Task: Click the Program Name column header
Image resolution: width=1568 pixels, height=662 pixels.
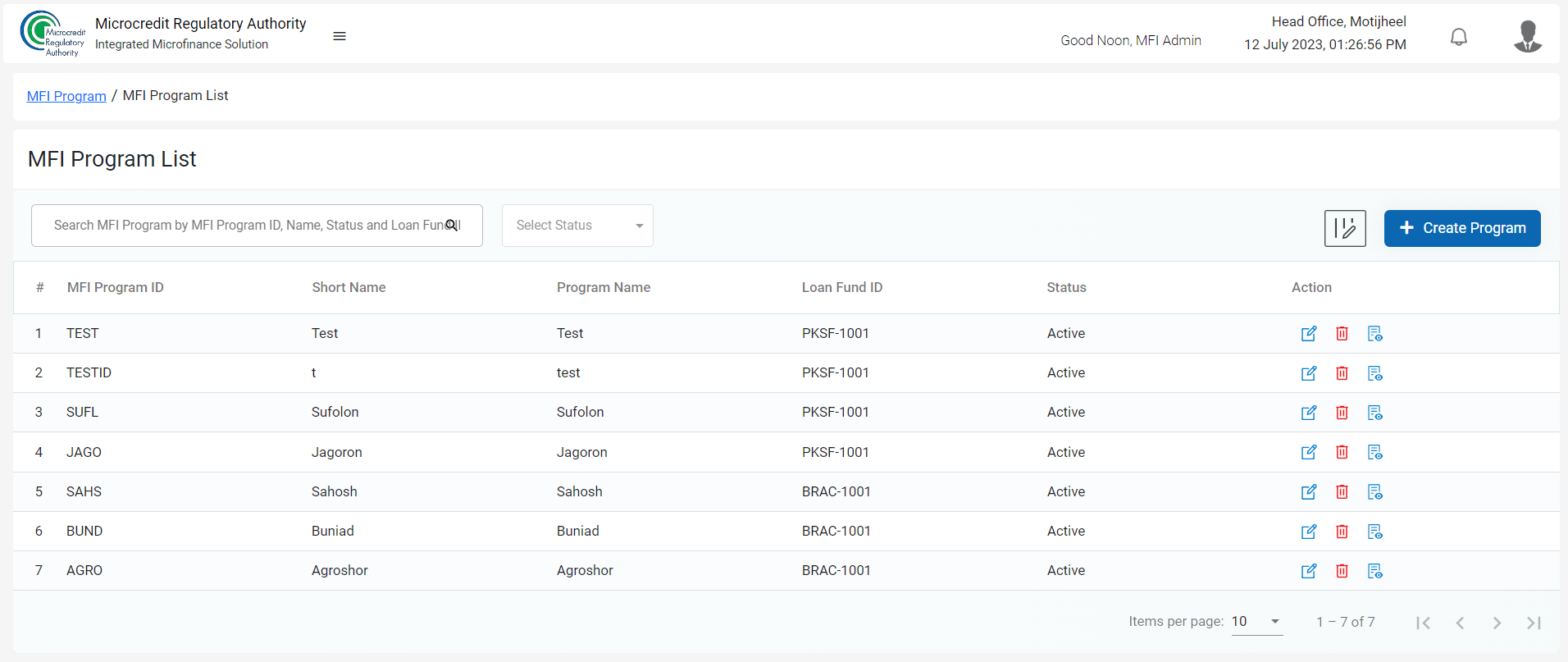Action: tap(604, 287)
